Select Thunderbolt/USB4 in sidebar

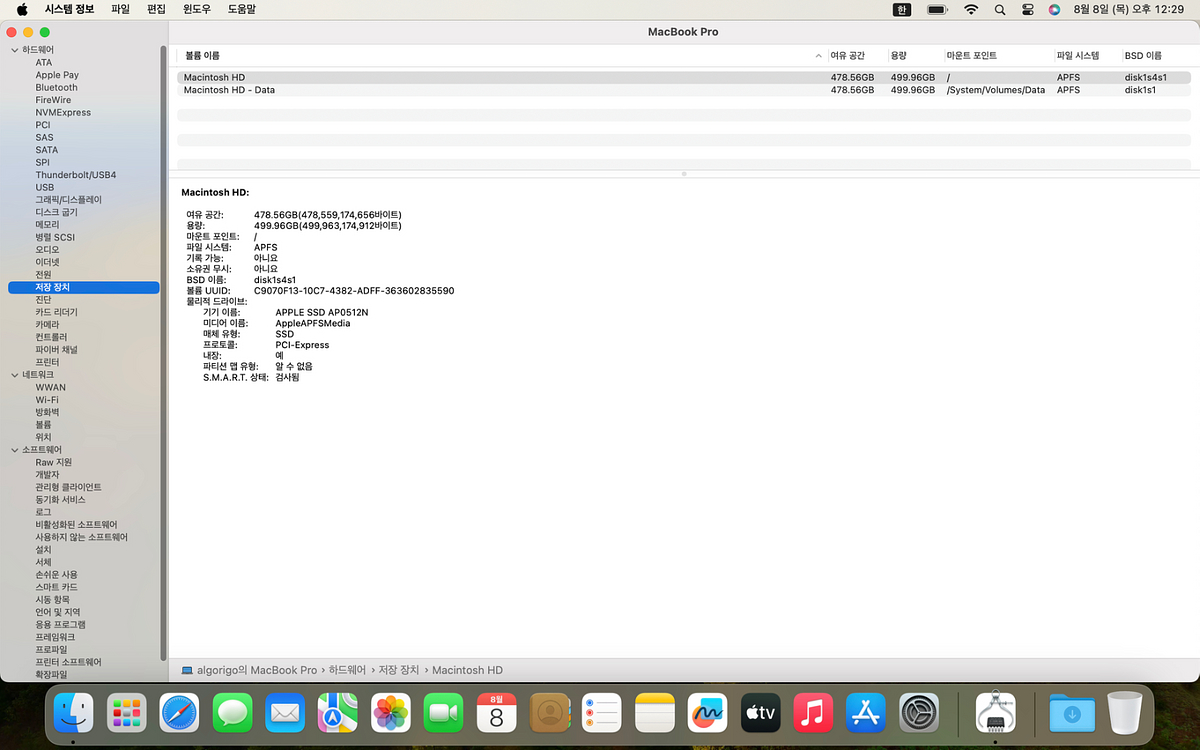pos(76,175)
